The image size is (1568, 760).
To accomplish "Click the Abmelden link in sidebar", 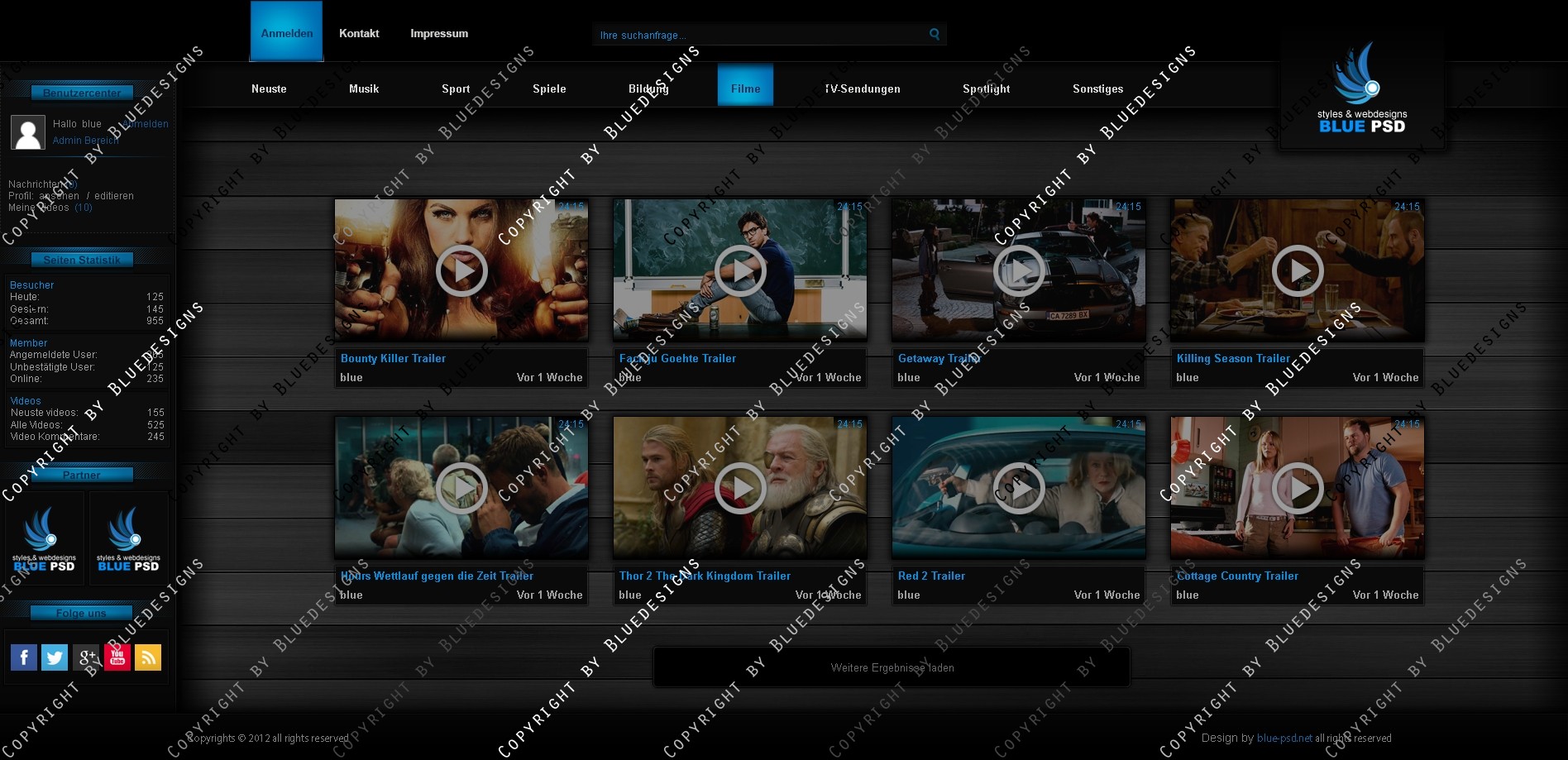I will click(x=145, y=124).
